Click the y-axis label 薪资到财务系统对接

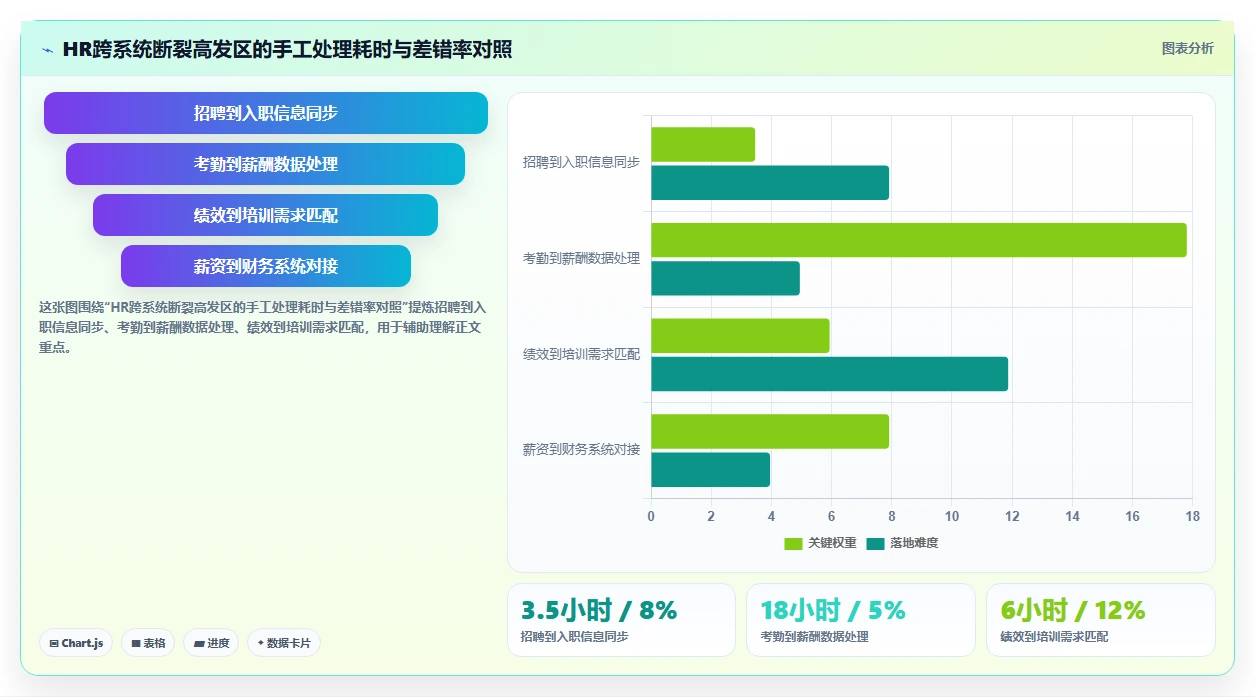[581, 450]
